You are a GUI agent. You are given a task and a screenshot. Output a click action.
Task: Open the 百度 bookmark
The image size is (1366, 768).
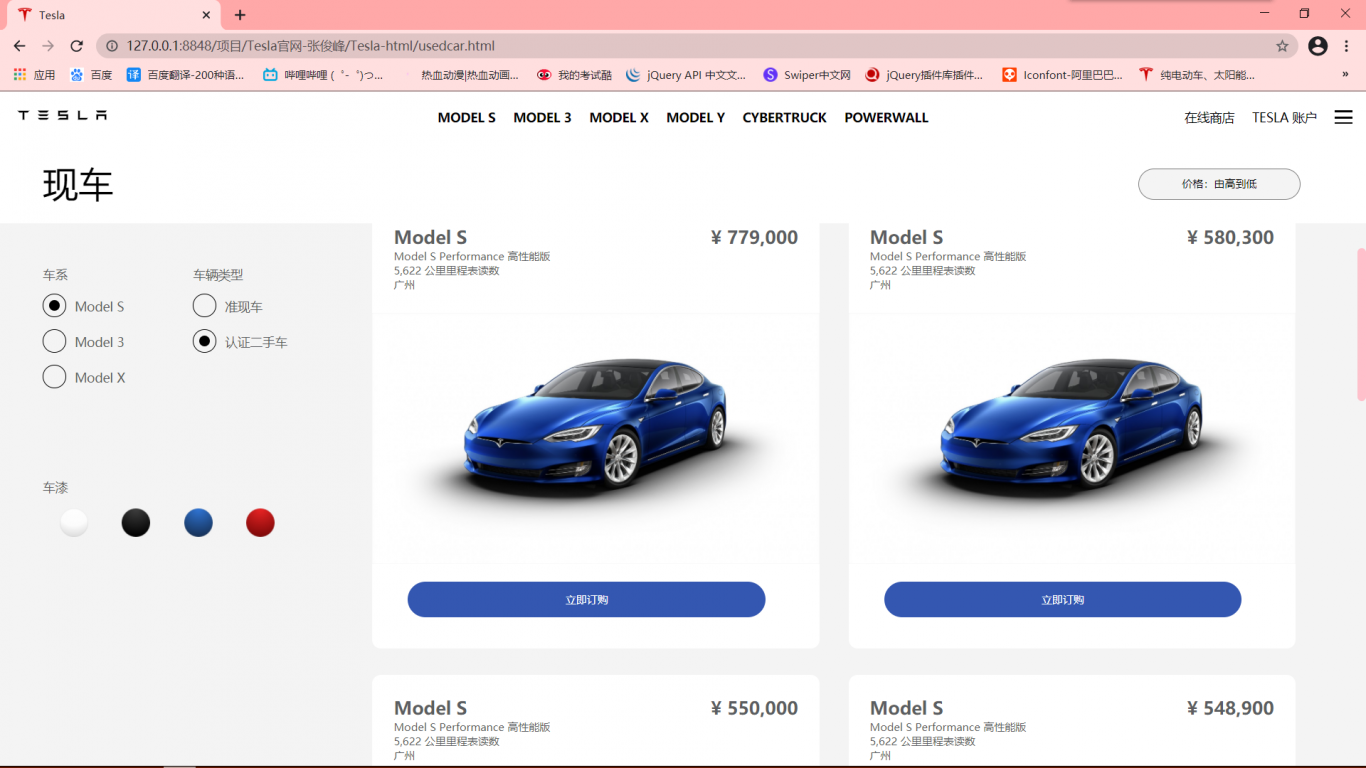click(91, 75)
